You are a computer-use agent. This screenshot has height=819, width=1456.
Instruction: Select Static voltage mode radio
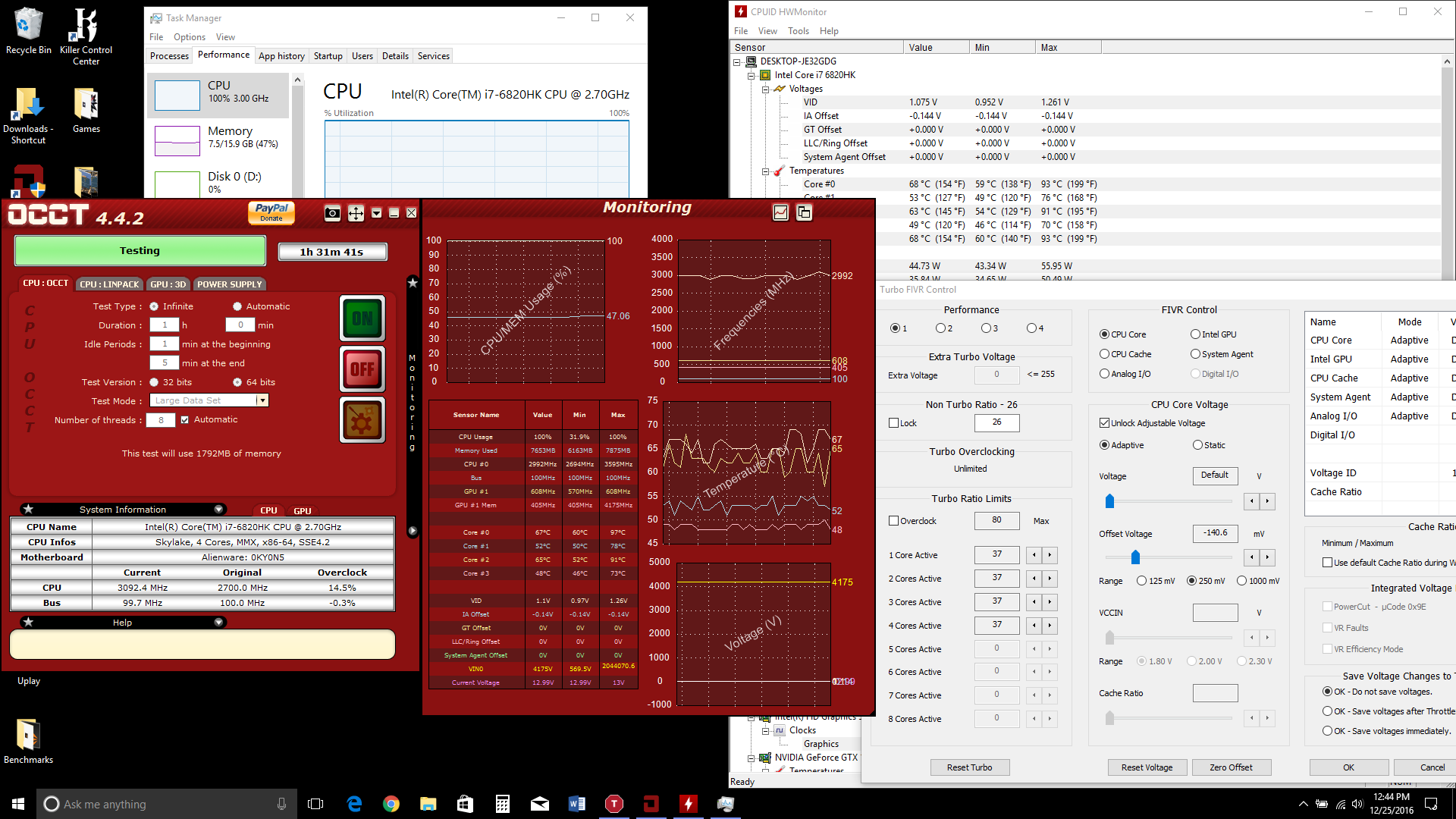[x=1197, y=445]
